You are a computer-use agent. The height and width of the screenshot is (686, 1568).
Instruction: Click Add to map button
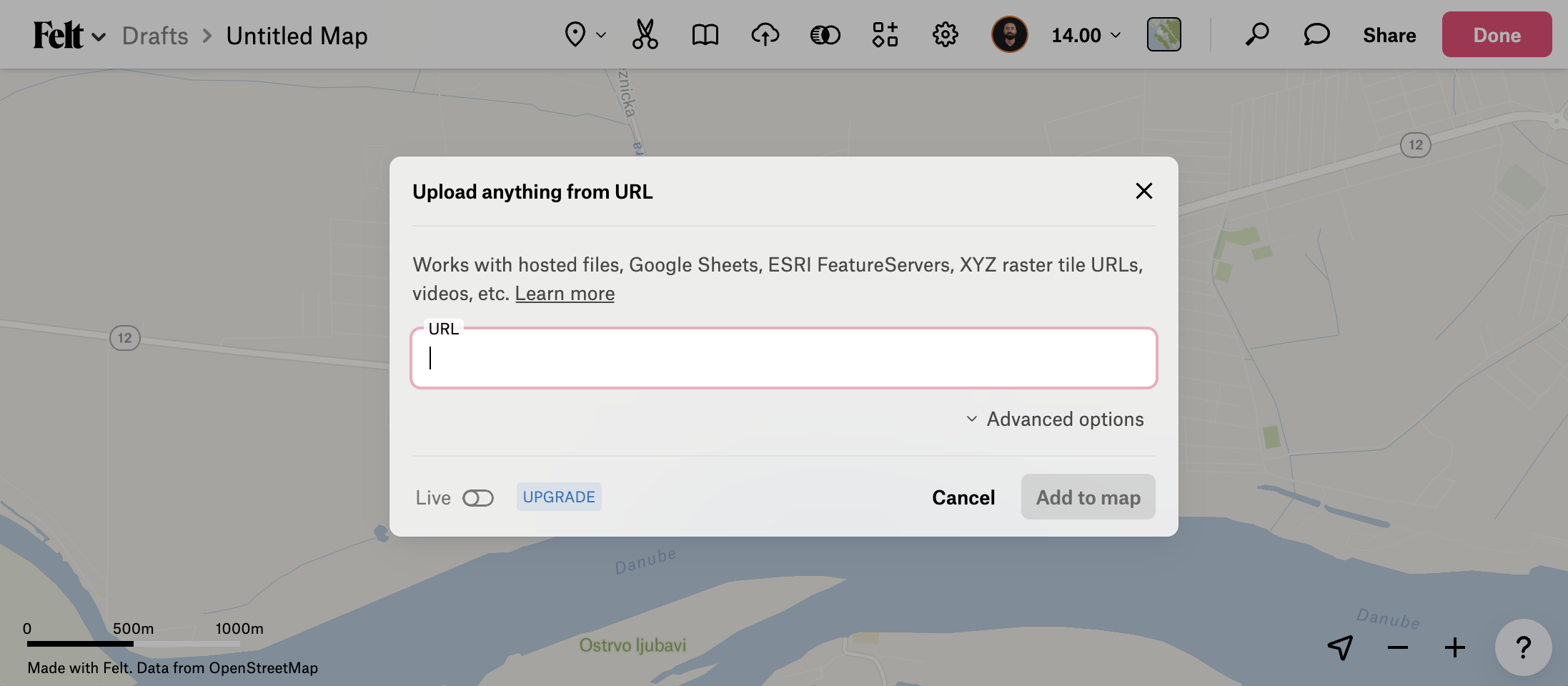coord(1088,497)
